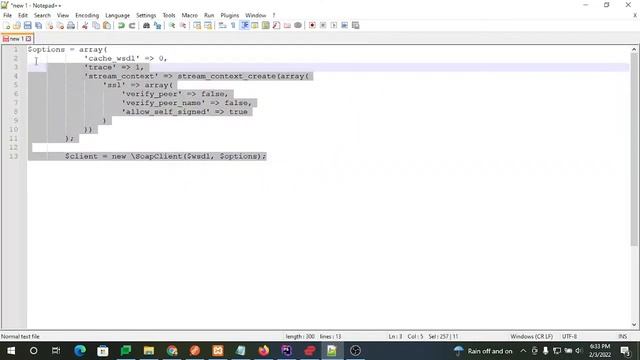Select the 'new 1' document tab

pos(16,39)
